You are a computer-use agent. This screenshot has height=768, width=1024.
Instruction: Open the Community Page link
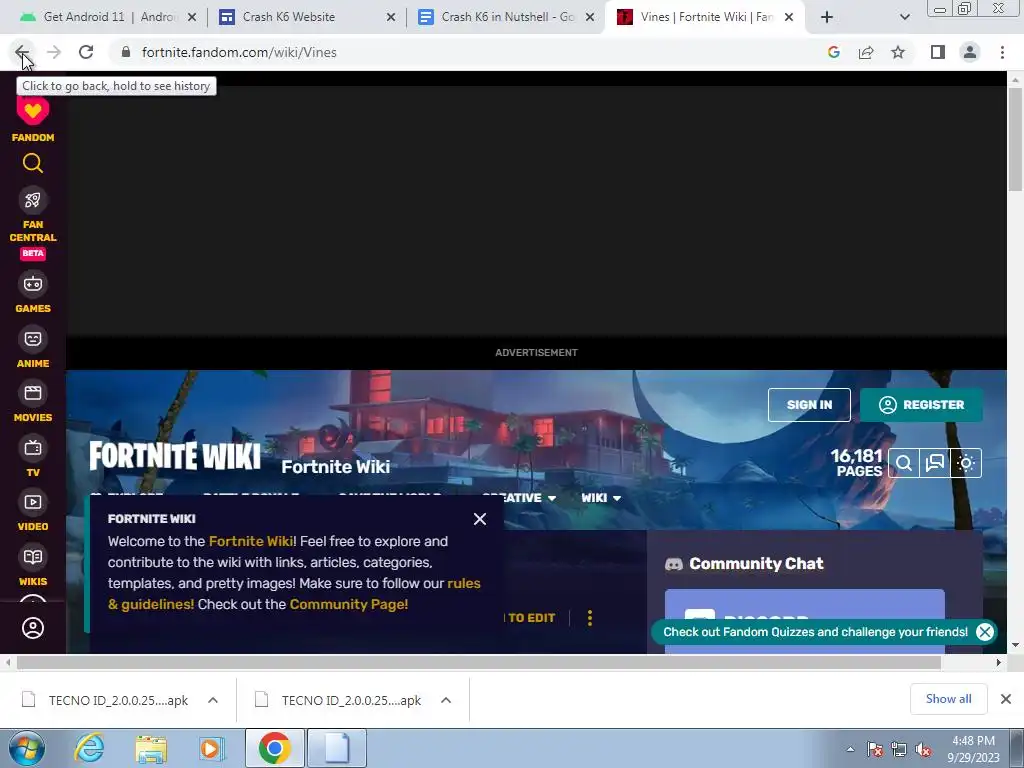349,605
